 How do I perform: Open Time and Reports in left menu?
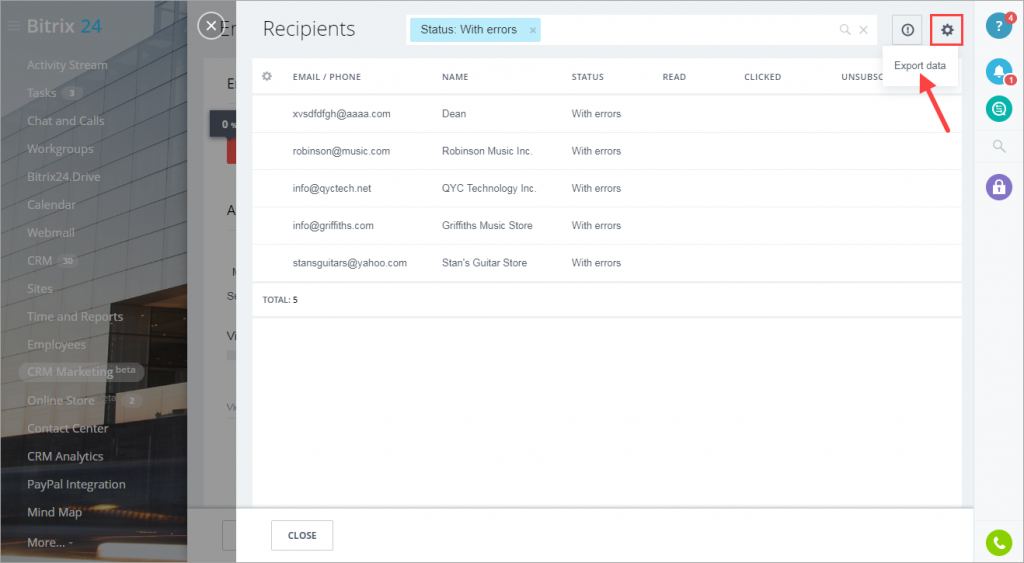click(x=75, y=317)
